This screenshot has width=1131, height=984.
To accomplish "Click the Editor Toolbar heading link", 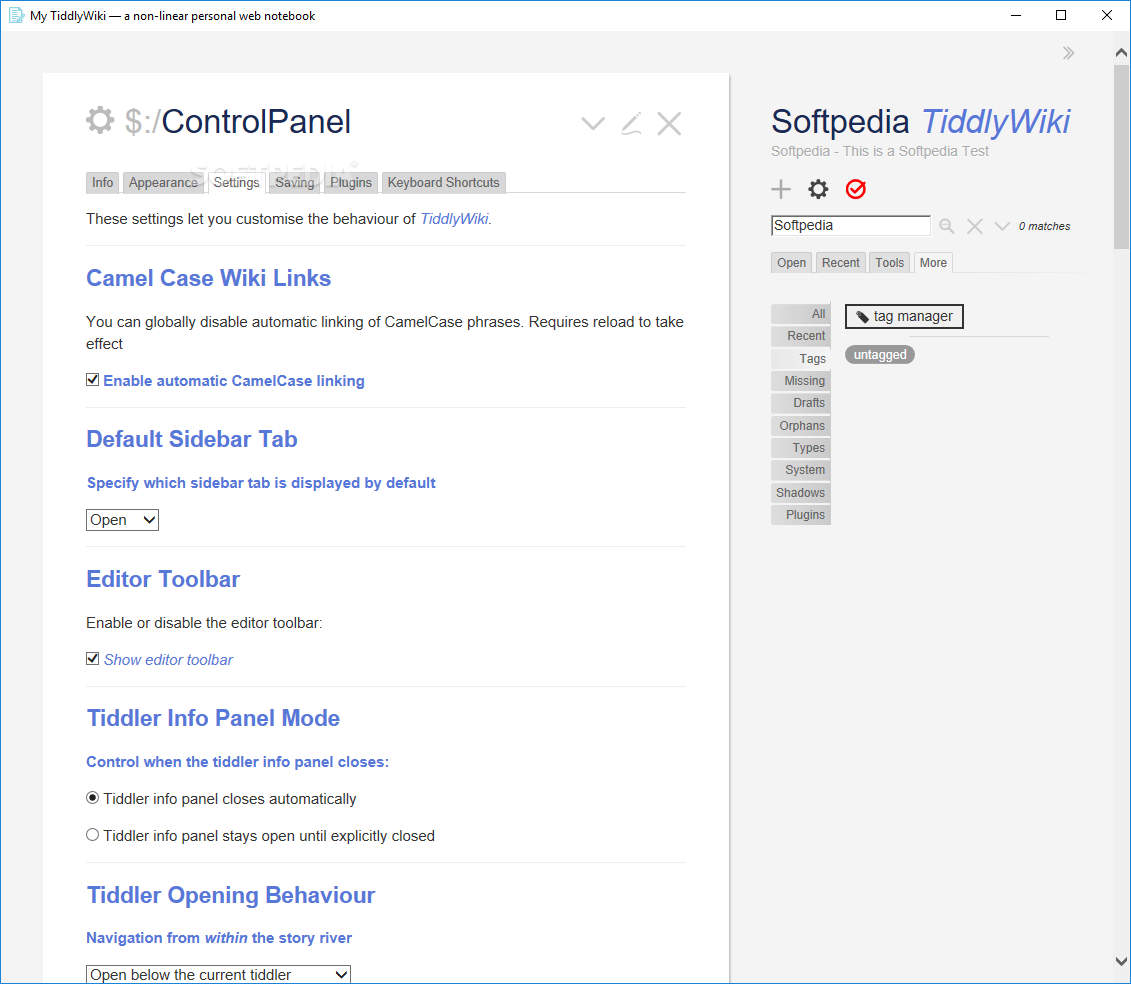I will coord(163,579).
